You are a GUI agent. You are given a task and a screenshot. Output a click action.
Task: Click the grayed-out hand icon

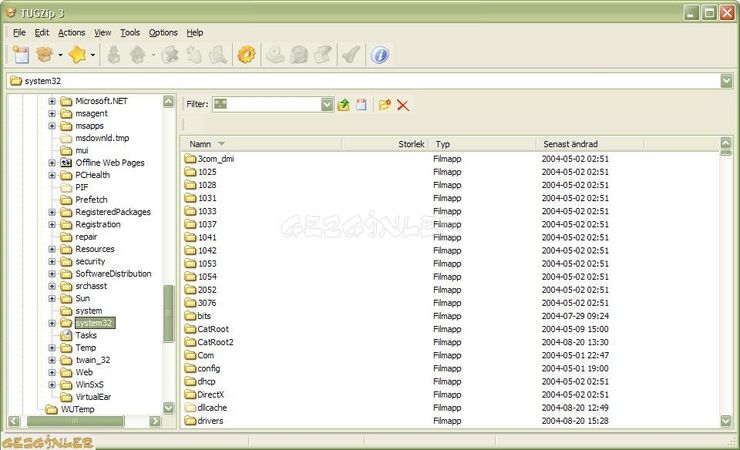(193, 55)
